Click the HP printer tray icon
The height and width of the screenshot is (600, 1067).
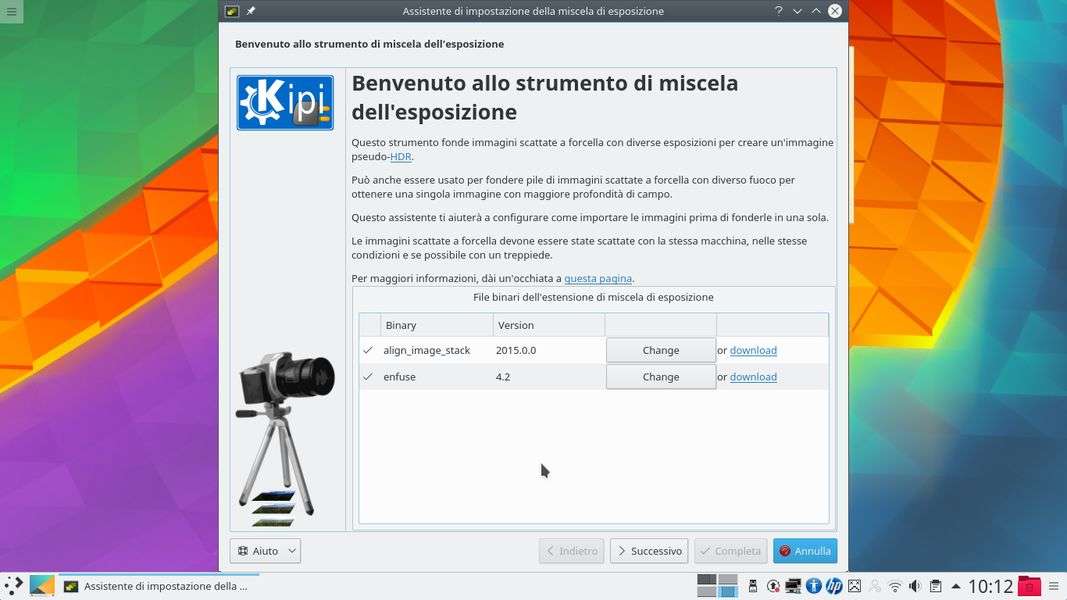coord(834,586)
